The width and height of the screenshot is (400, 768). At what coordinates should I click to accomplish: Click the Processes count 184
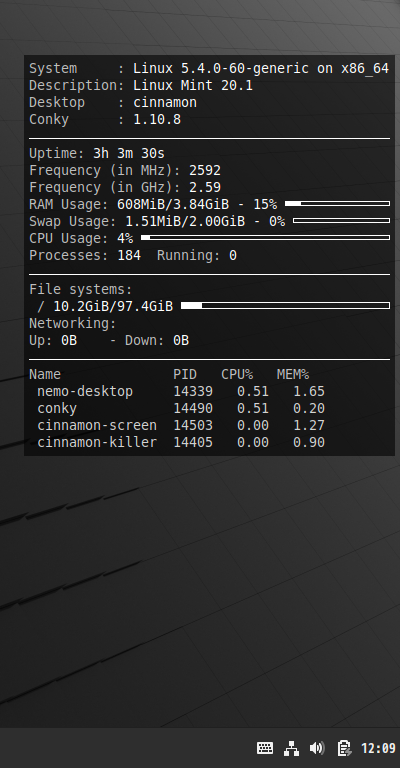(x=129, y=255)
